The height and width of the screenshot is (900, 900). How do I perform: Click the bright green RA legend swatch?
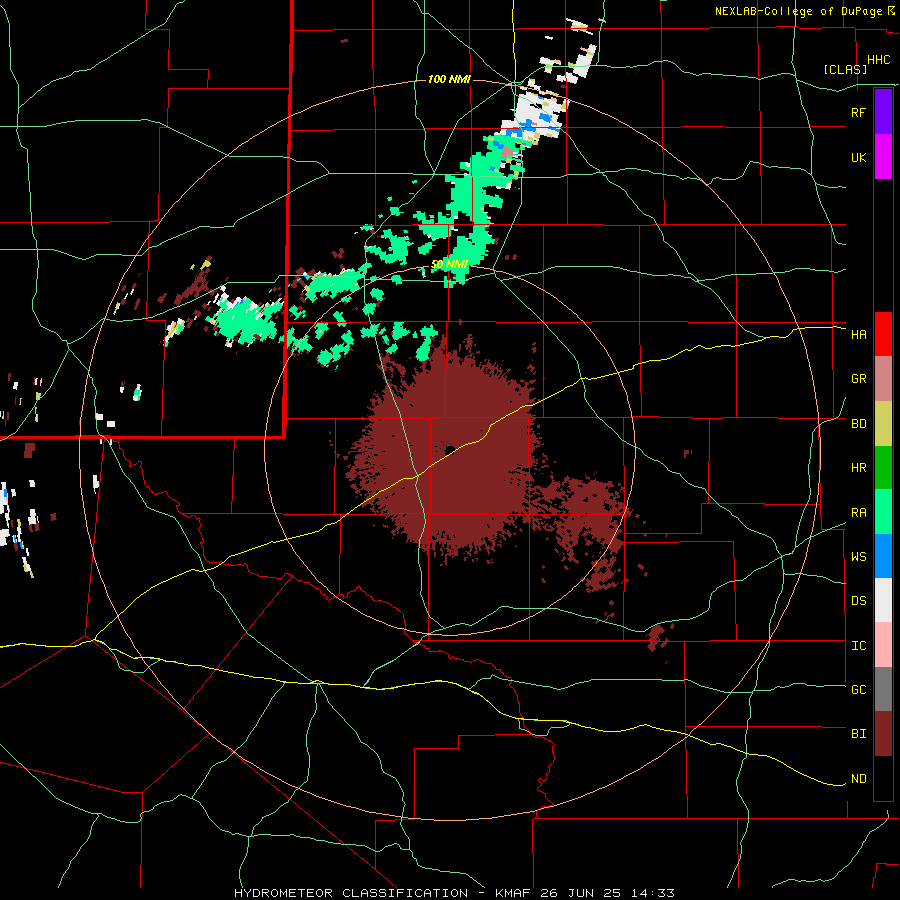click(883, 512)
